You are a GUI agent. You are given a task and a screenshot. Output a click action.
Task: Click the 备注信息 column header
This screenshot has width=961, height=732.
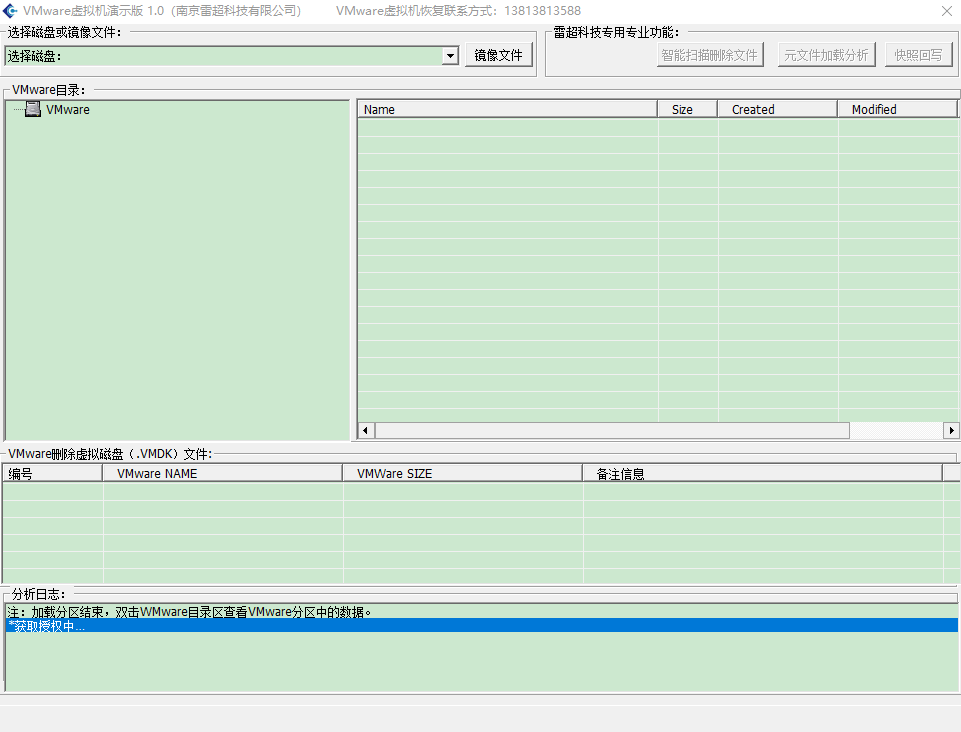coord(762,473)
